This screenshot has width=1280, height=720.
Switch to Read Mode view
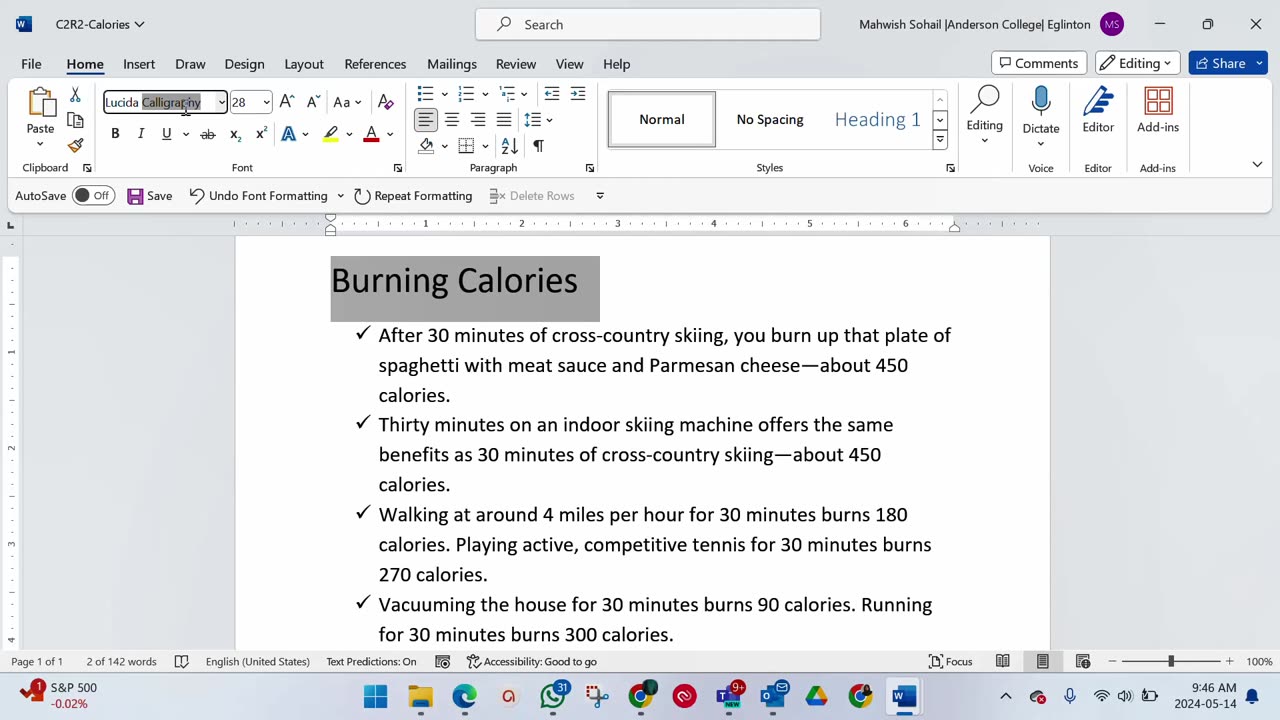coord(1003,661)
